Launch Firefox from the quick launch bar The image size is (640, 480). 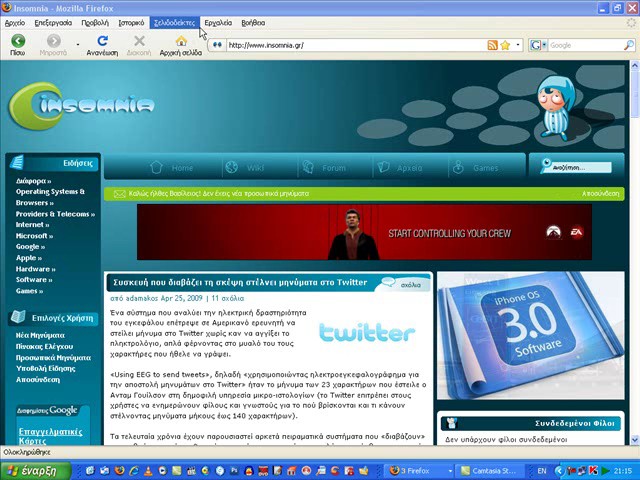119,471
